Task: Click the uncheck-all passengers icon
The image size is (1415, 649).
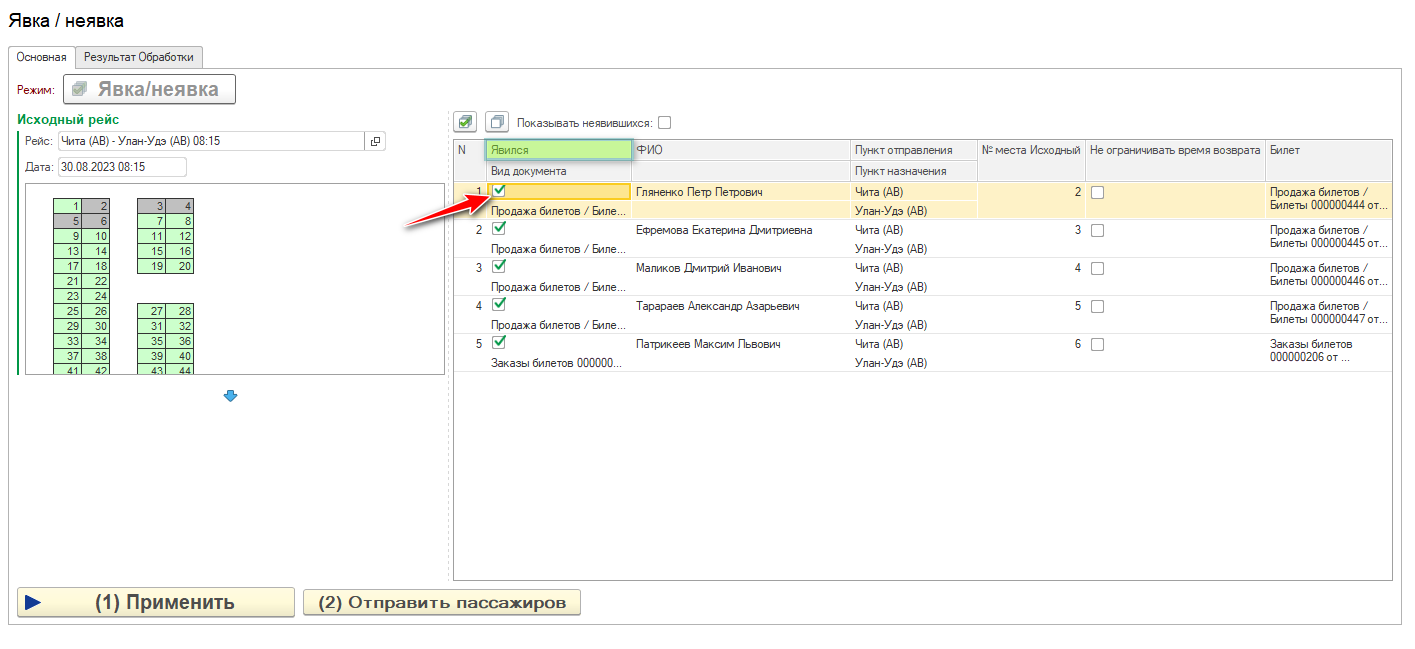Action: 497,122
